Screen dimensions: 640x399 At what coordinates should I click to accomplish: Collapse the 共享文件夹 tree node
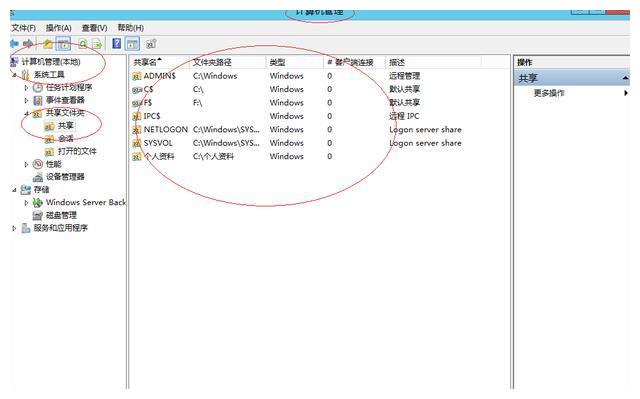pyautogui.click(x=27, y=113)
